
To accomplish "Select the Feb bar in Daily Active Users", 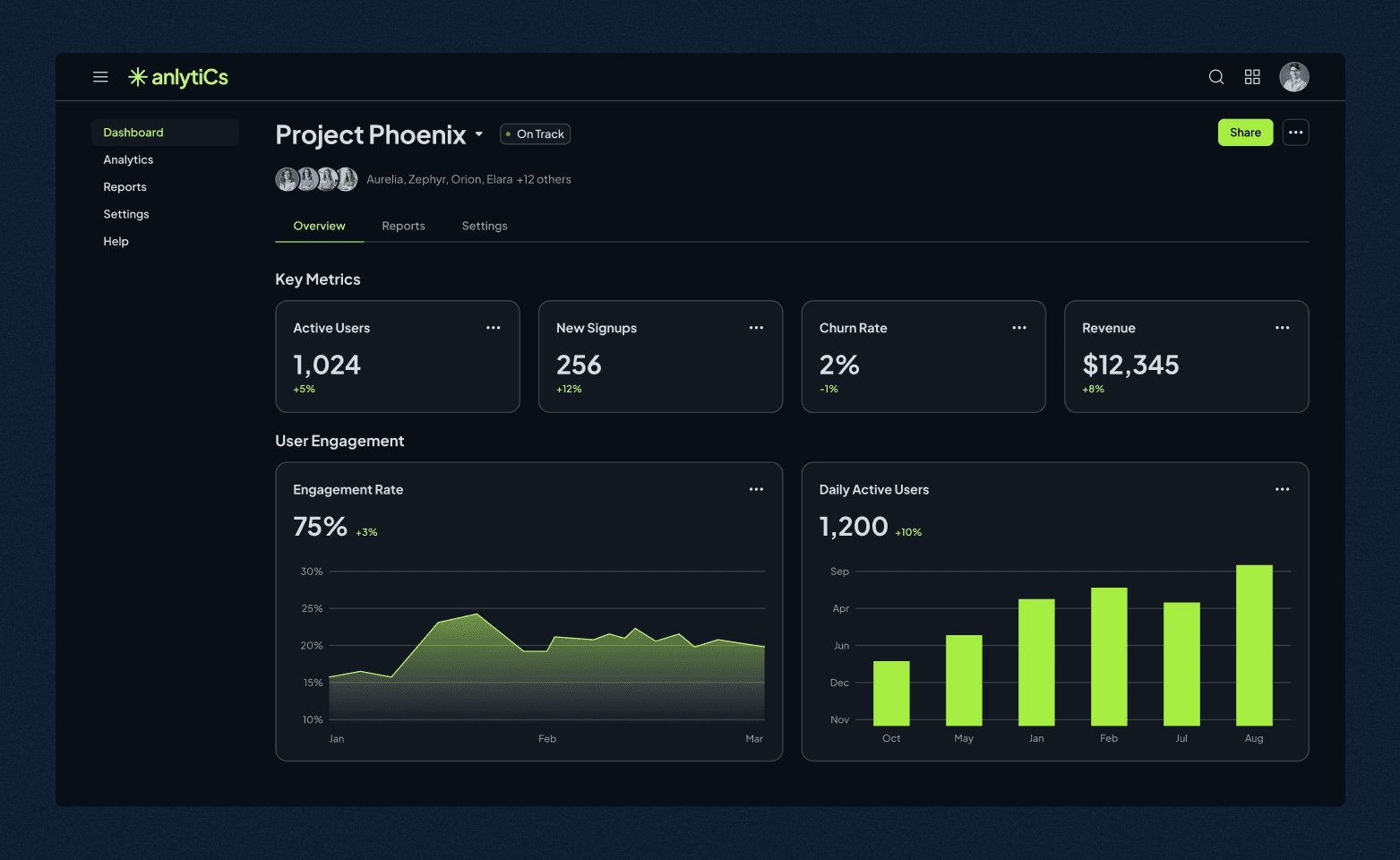I will tap(1109, 657).
